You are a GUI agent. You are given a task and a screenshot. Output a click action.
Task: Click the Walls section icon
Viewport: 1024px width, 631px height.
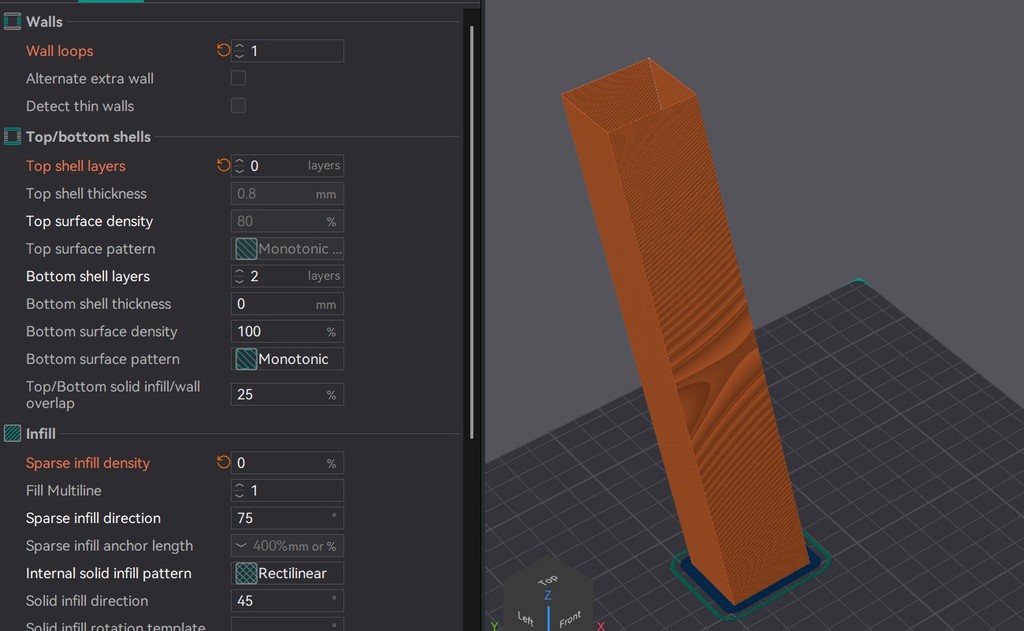coord(13,21)
